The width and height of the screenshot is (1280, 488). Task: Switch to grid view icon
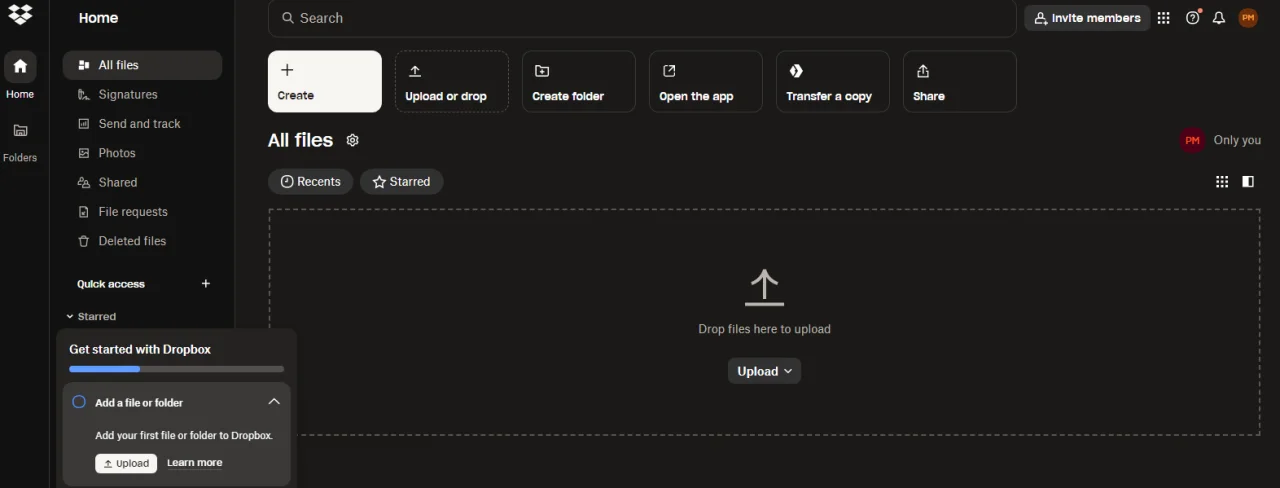pyautogui.click(x=1222, y=182)
